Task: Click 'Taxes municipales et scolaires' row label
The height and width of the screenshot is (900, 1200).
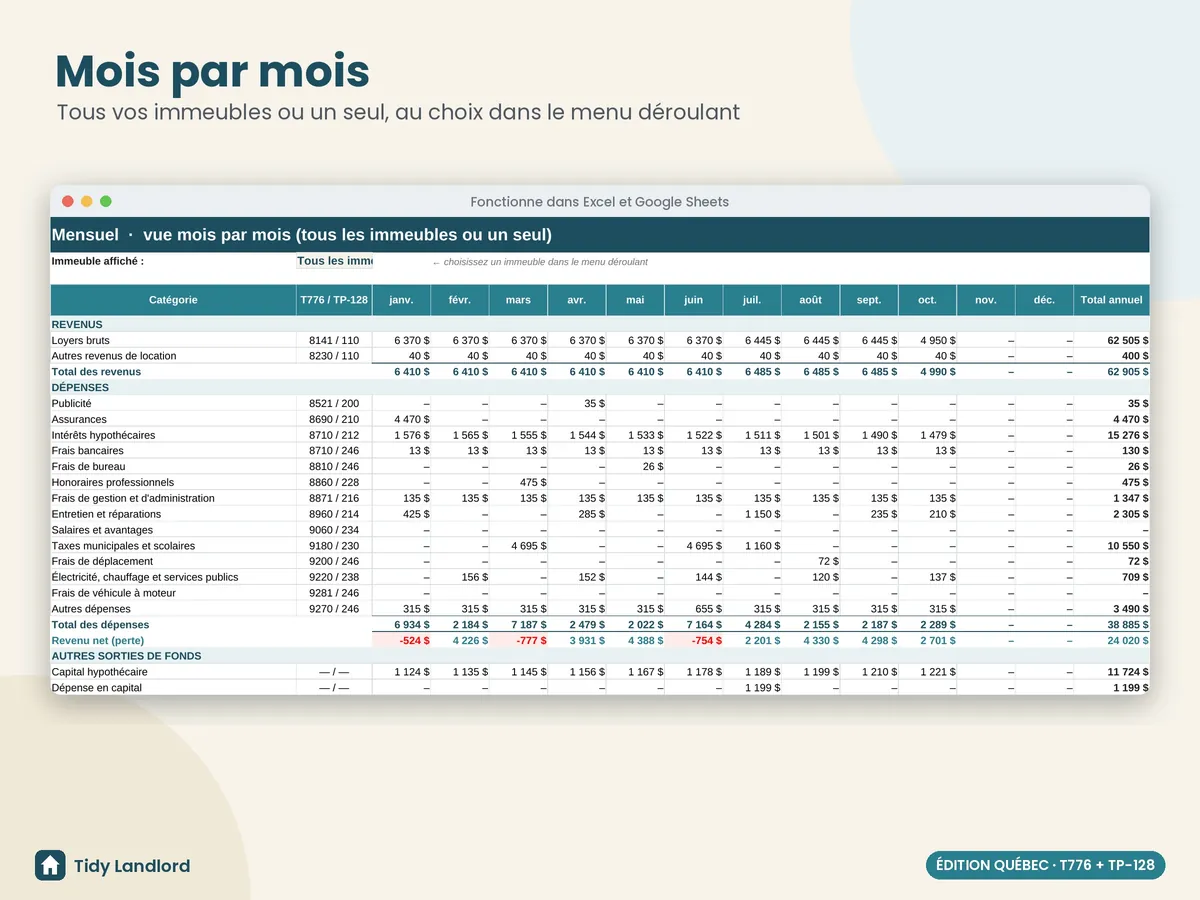Action: click(x=123, y=546)
